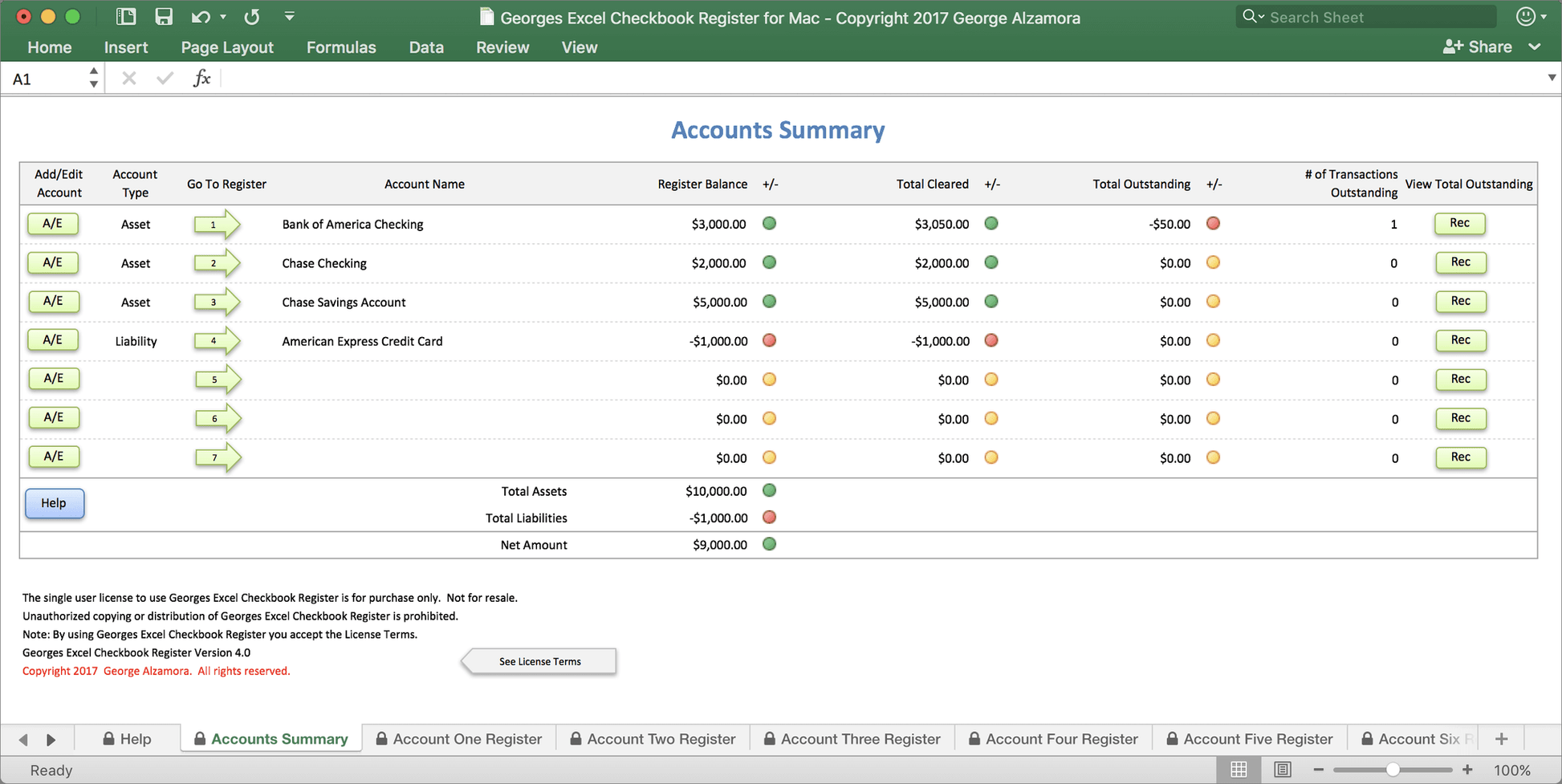Open Share options
The height and width of the screenshot is (784, 1562).
(1477, 47)
